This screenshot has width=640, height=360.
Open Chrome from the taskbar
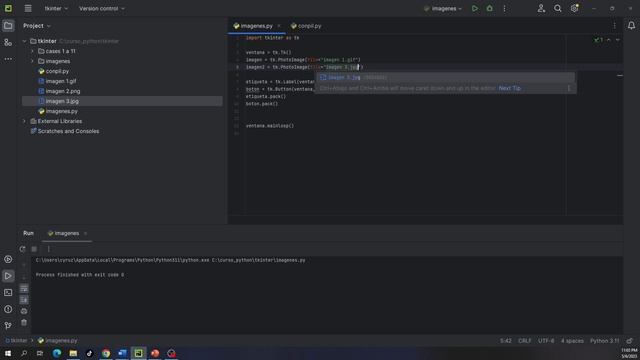coord(106,353)
